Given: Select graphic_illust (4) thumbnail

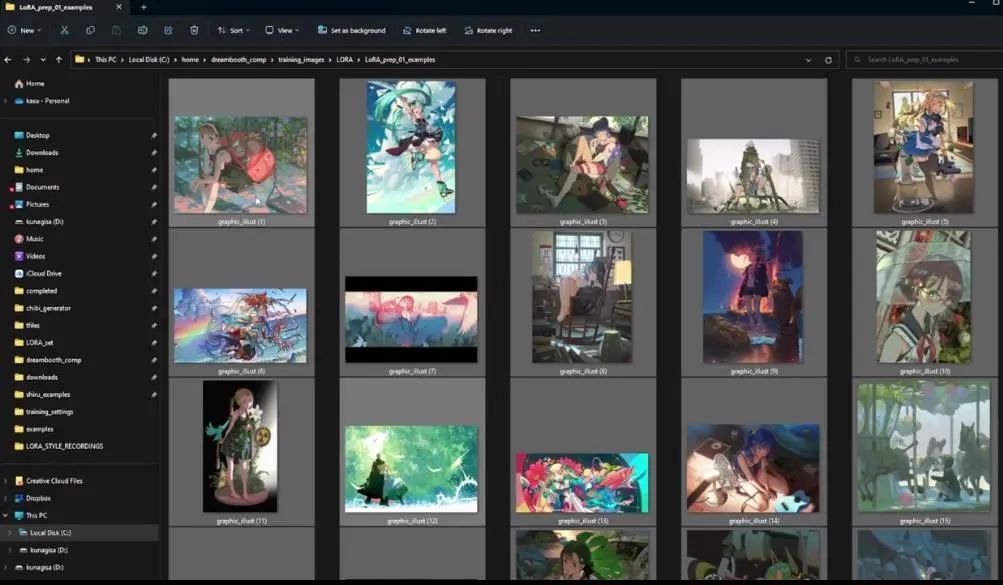Looking at the screenshot, I should point(753,176).
